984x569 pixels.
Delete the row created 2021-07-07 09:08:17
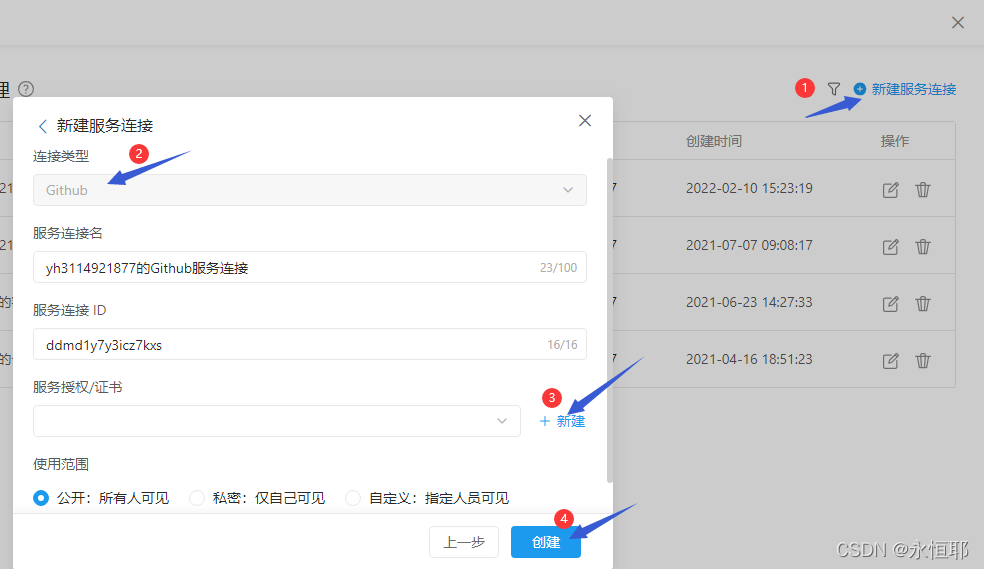[922, 247]
